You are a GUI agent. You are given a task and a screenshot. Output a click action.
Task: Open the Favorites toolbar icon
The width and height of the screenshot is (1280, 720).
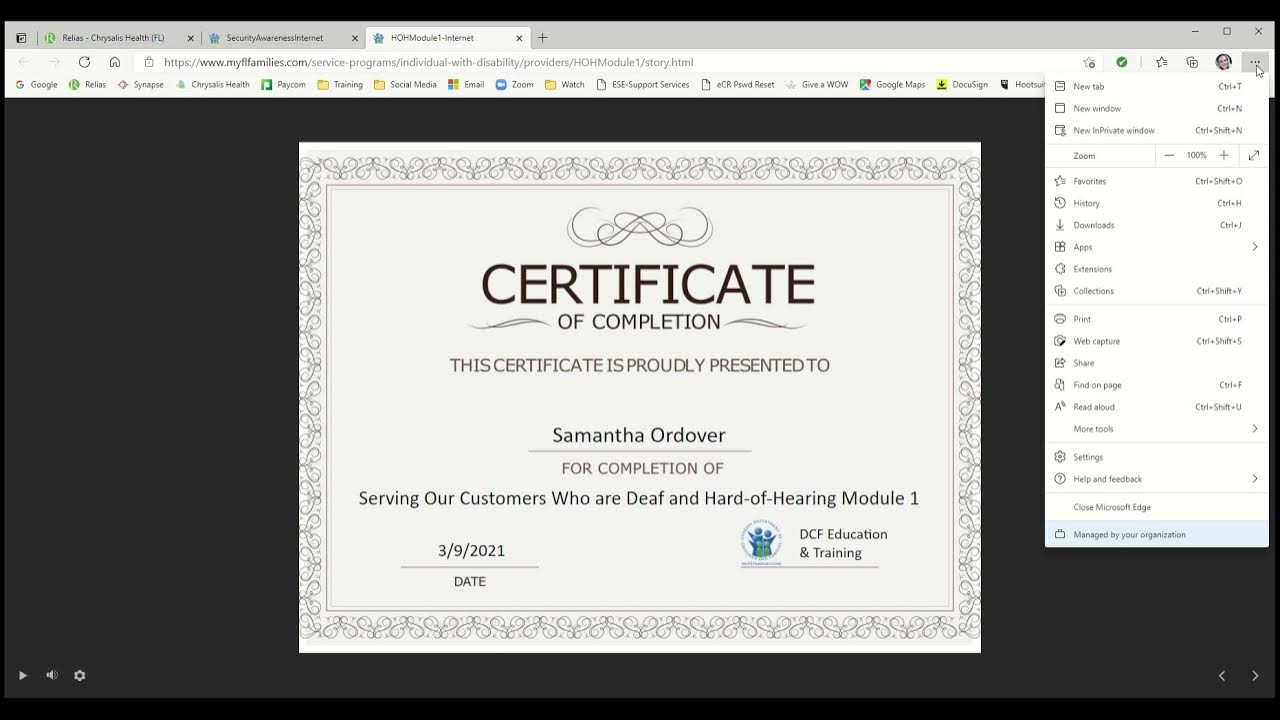point(1161,62)
